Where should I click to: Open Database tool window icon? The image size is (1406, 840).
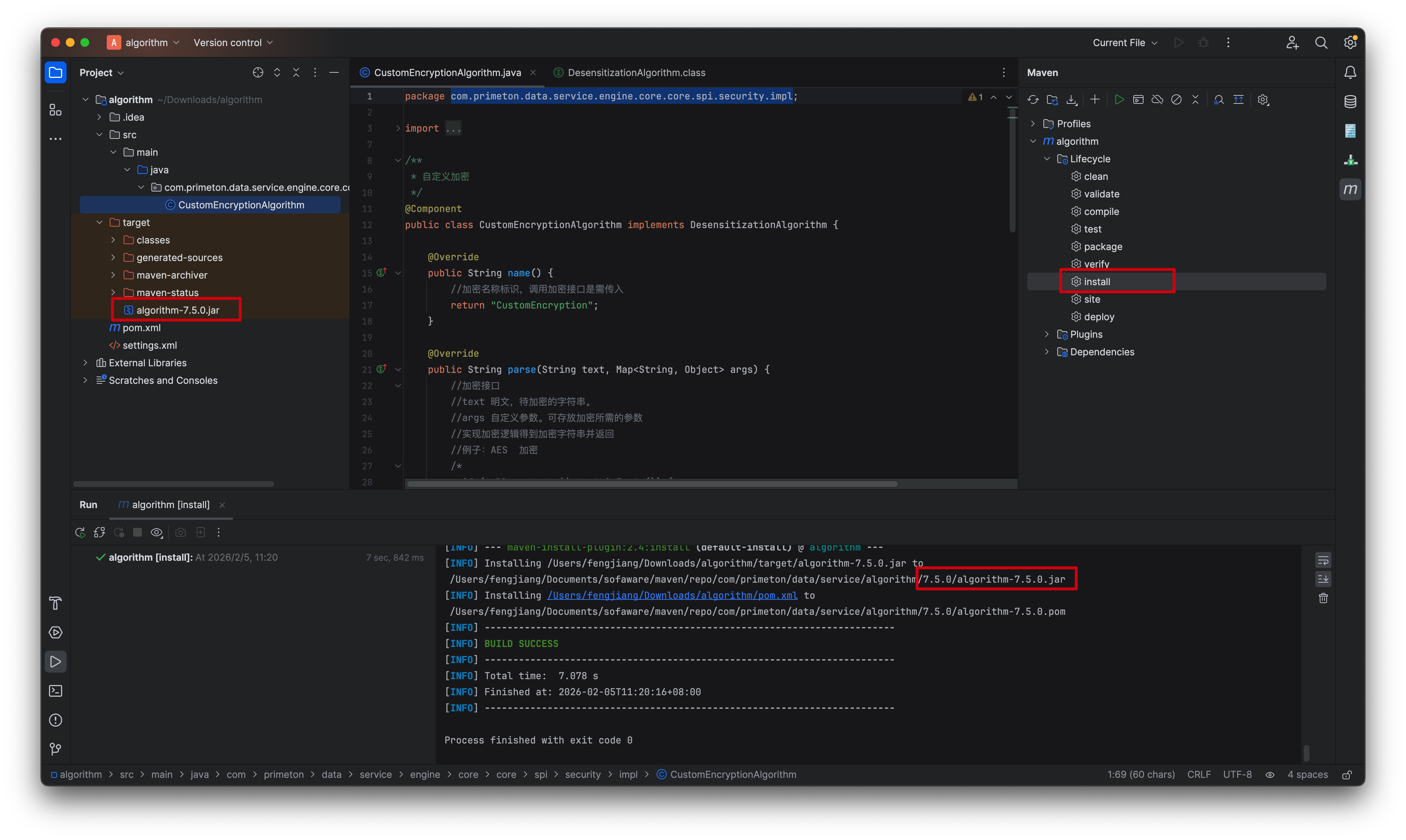(x=1350, y=102)
